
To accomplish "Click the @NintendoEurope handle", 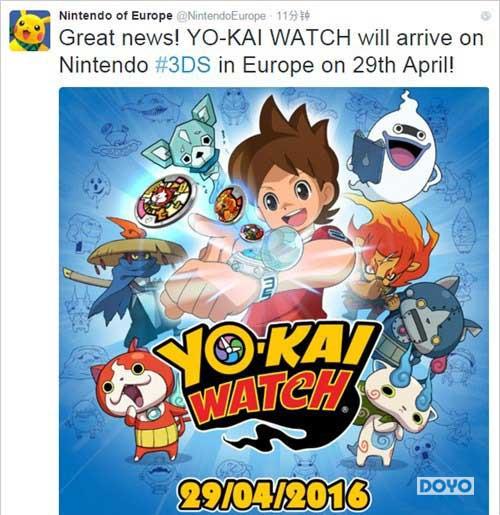I will (221, 16).
